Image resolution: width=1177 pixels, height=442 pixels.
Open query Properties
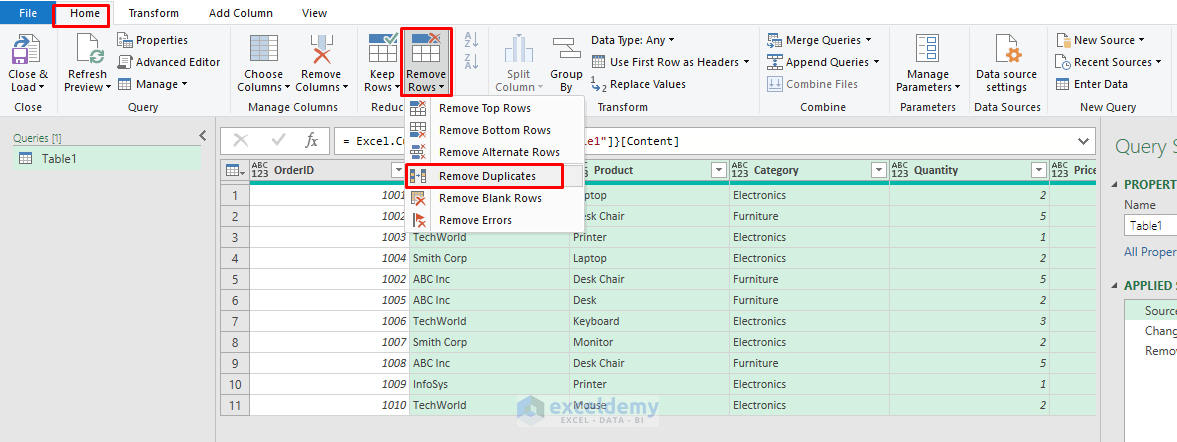pyautogui.click(x=153, y=40)
